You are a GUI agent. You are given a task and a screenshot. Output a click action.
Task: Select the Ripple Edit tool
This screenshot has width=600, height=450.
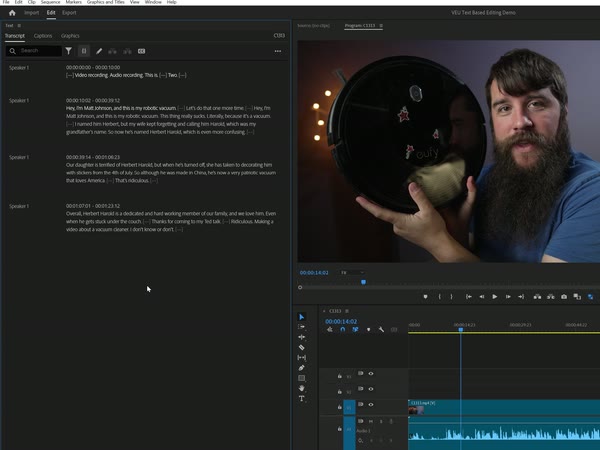pos(302,337)
